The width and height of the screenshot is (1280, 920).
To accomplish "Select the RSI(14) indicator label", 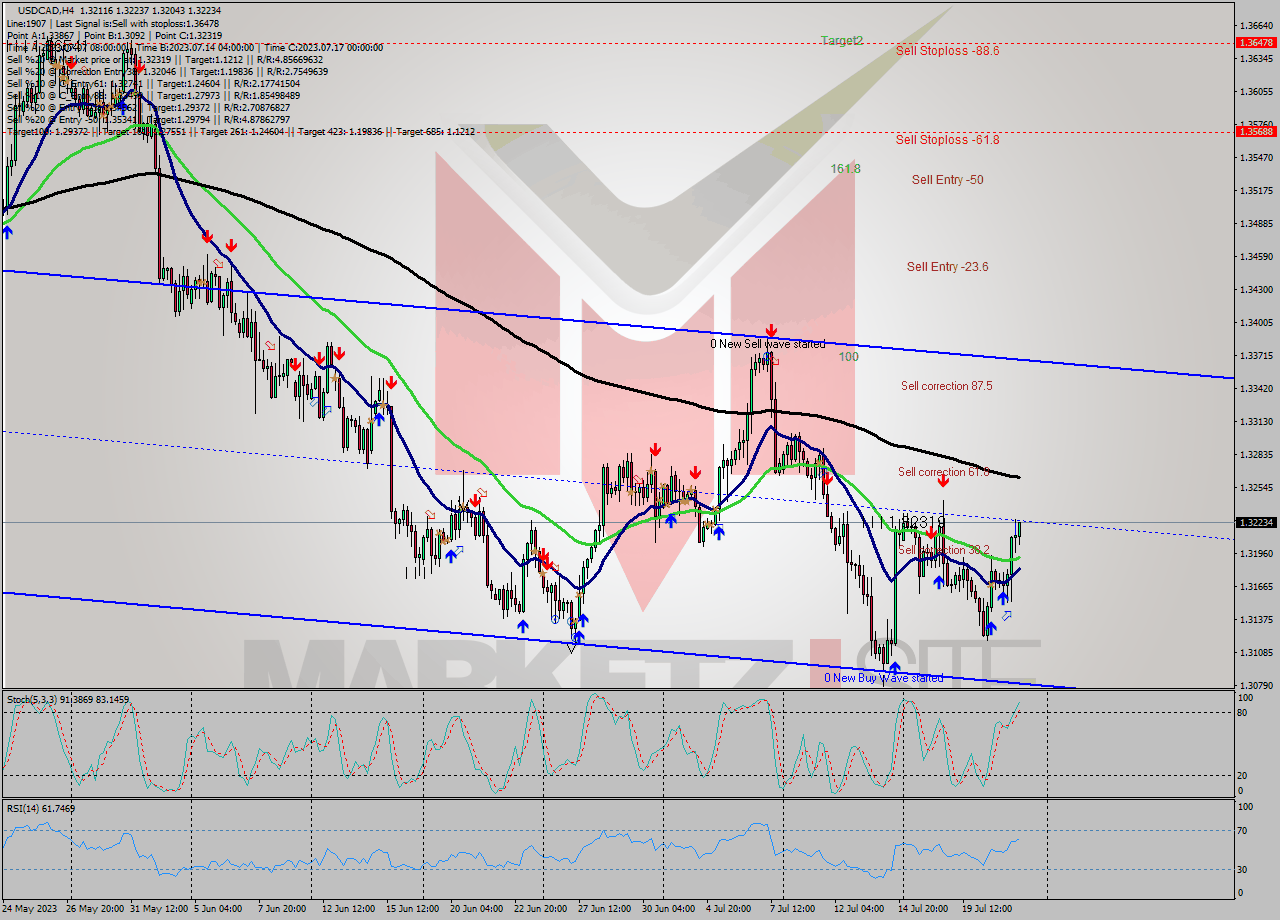I will (41, 808).
